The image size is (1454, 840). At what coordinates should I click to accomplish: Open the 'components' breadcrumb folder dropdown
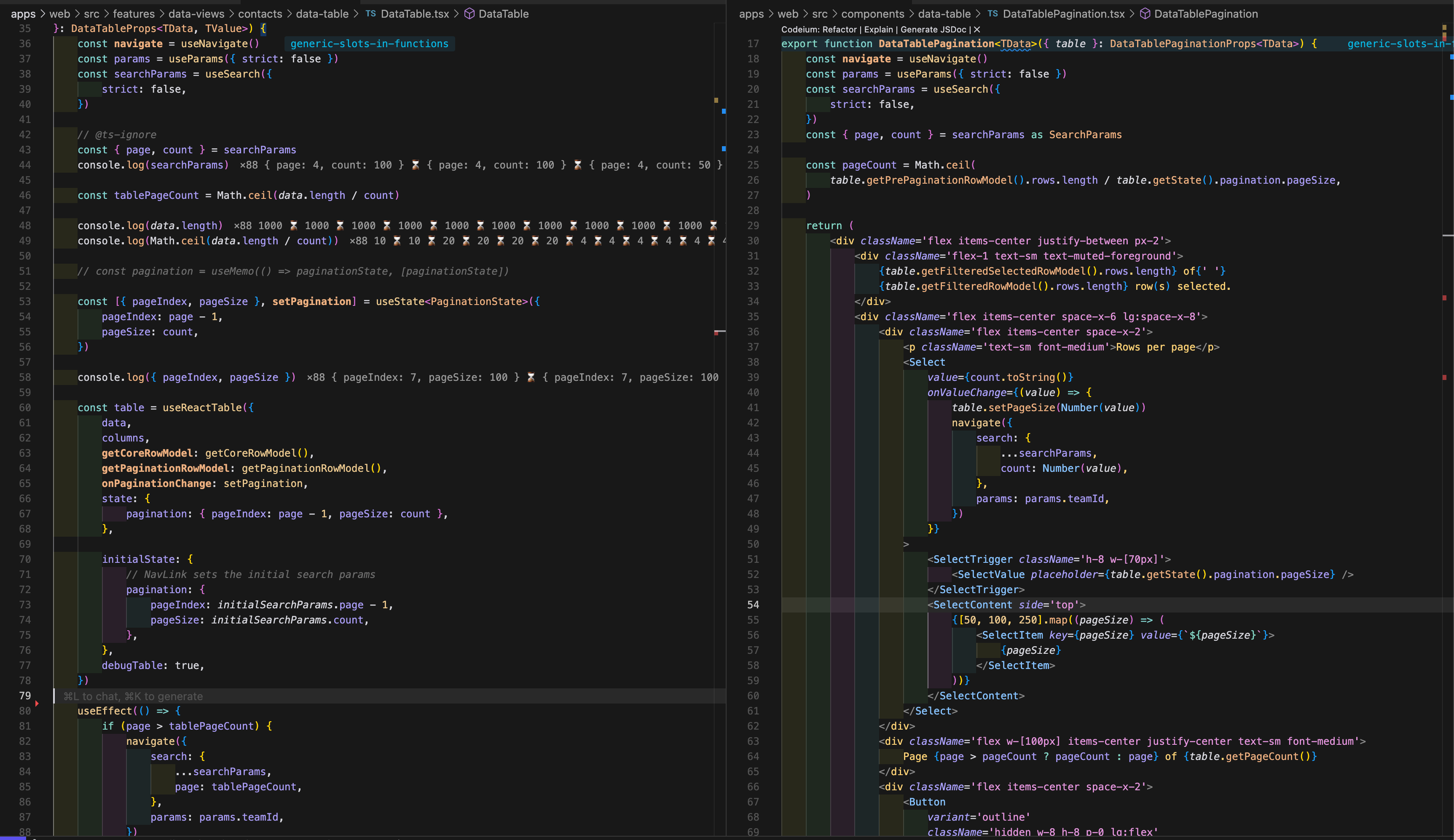(x=872, y=13)
